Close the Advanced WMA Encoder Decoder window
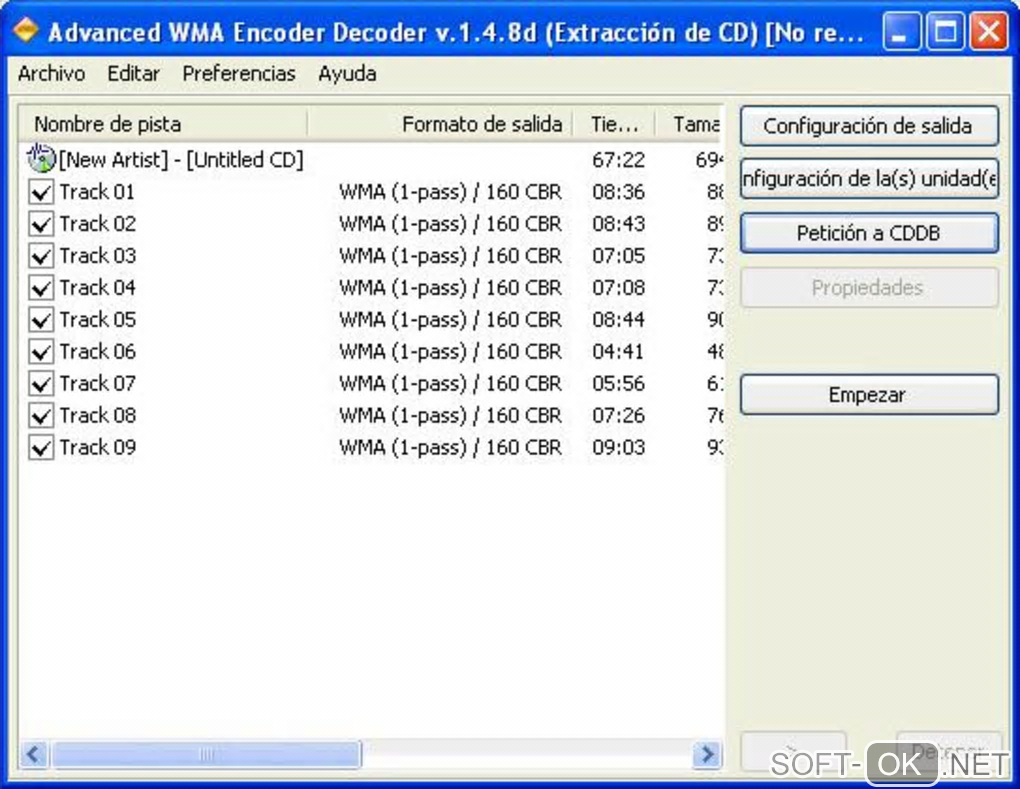The height and width of the screenshot is (789, 1020). [989, 31]
